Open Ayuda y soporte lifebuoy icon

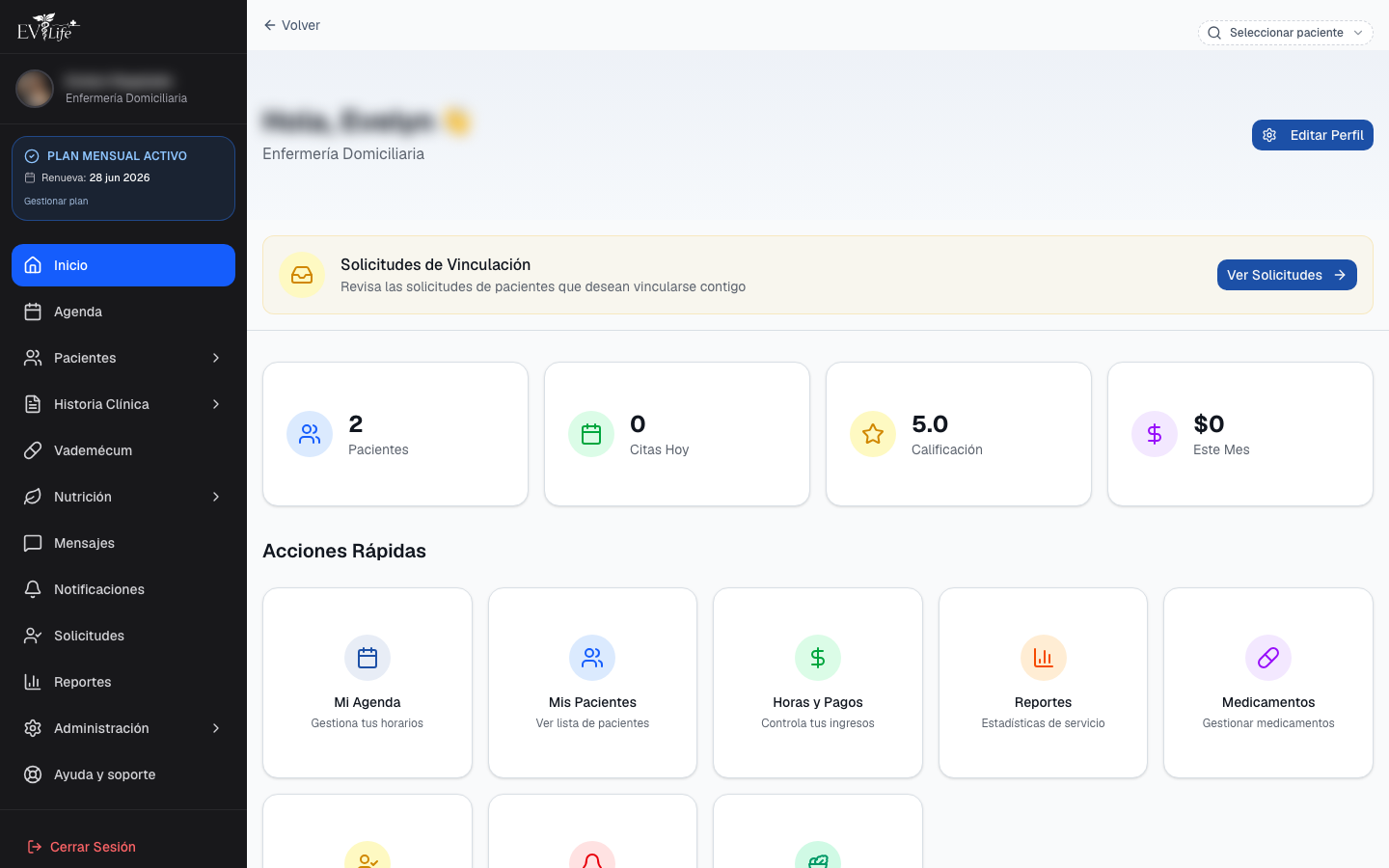[x=33, y=774]
